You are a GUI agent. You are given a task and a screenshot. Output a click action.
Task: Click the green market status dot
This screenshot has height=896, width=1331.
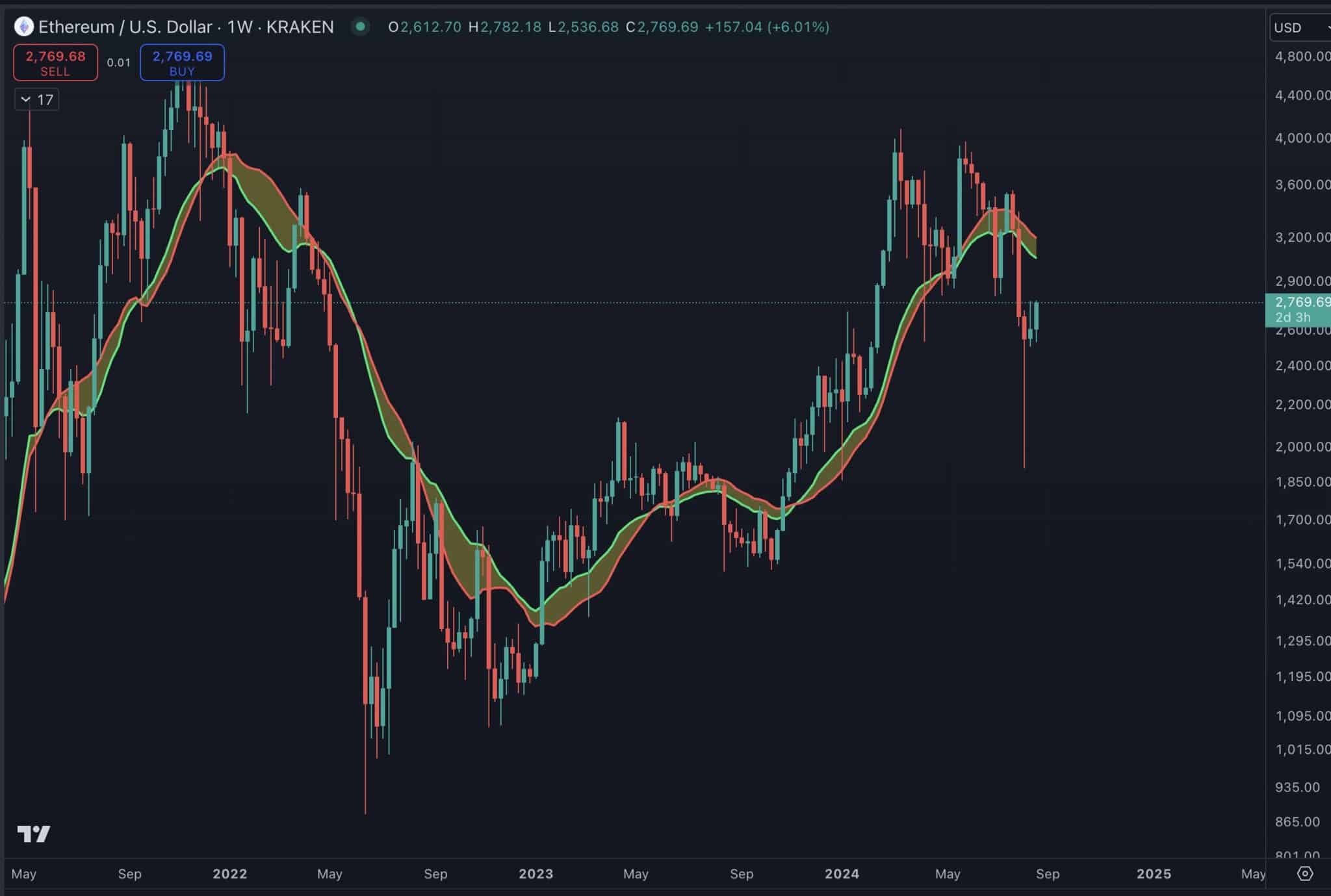point(360,27)
